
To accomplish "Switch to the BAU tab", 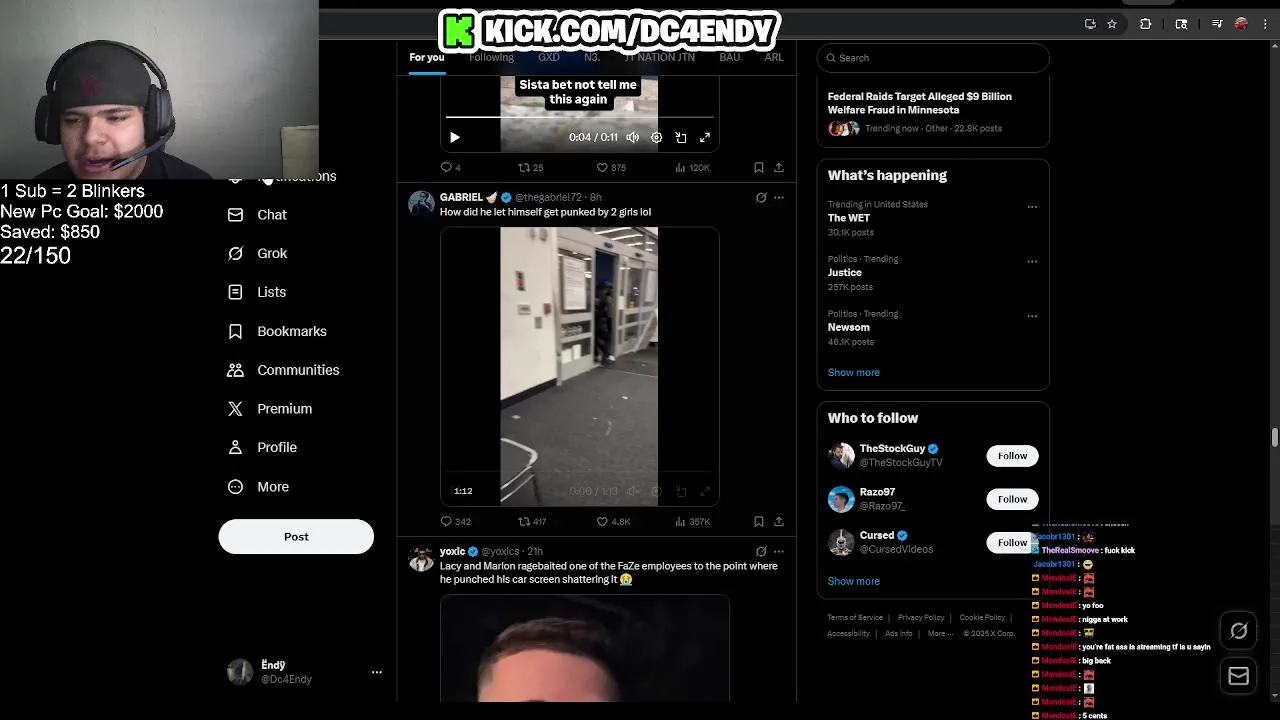I will [730, 57].
